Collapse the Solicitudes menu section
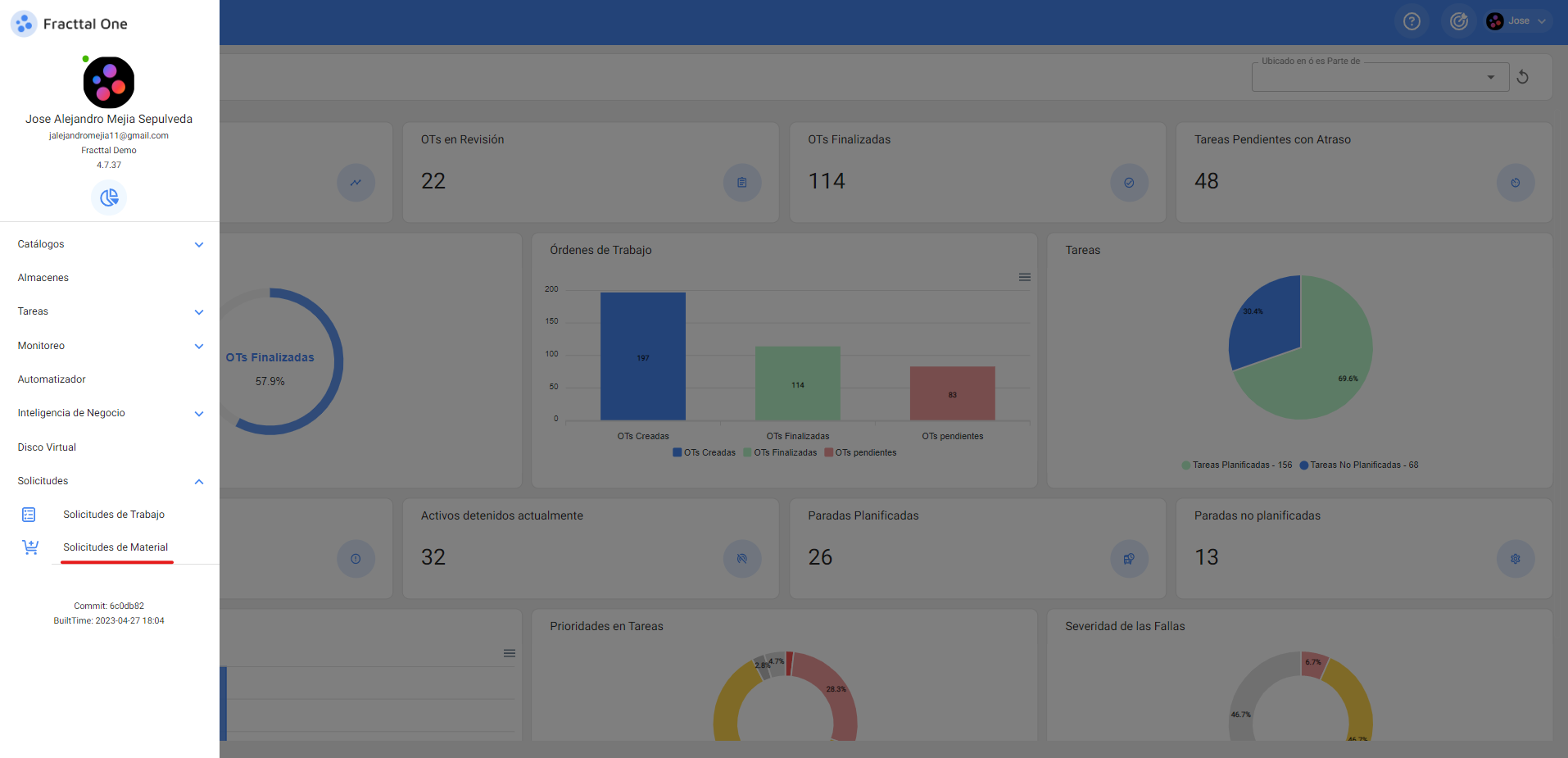Image resolution: width=1568 pixels, height=758 pixels. pos(199,481)
